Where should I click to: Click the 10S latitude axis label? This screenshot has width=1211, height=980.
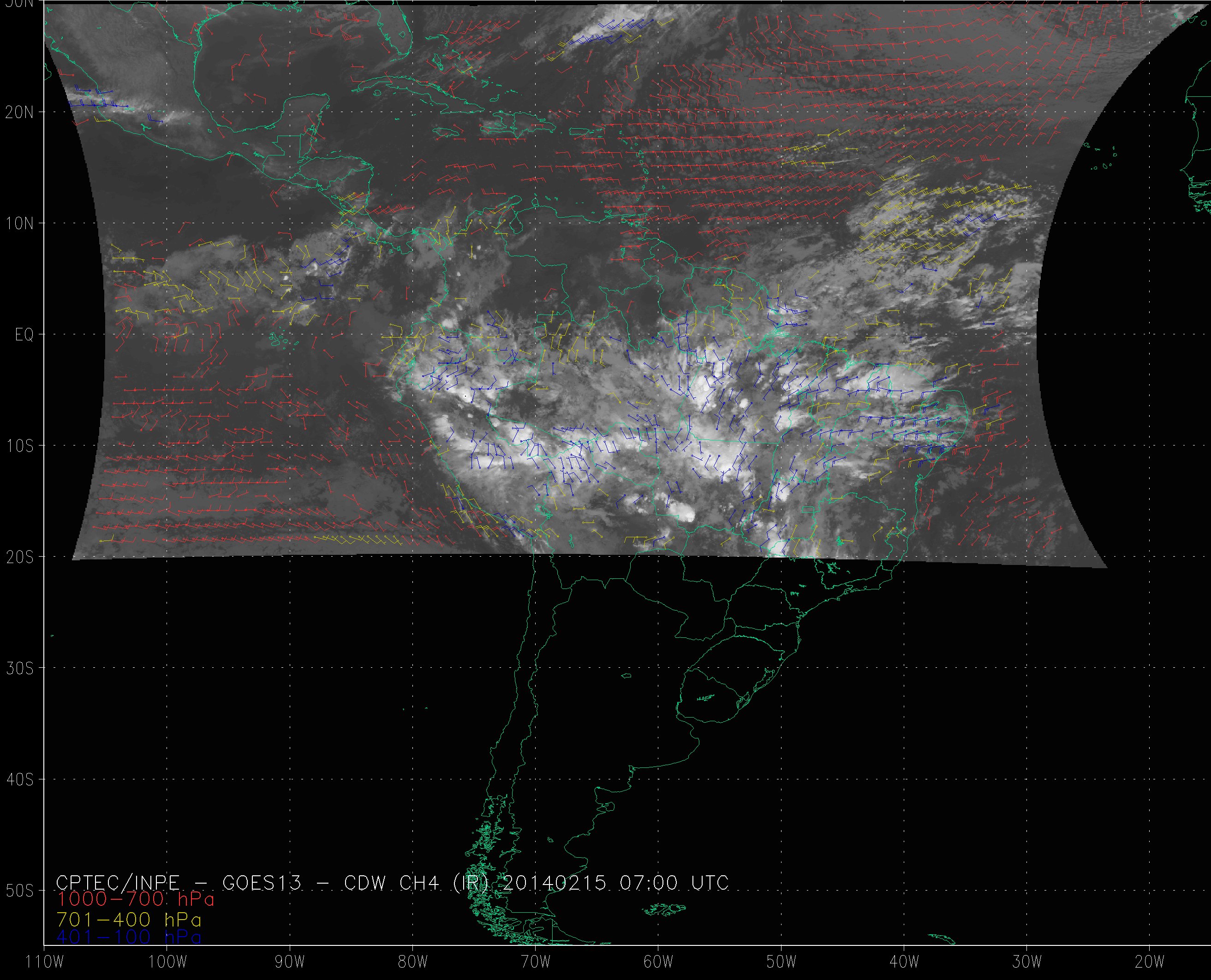19,446
